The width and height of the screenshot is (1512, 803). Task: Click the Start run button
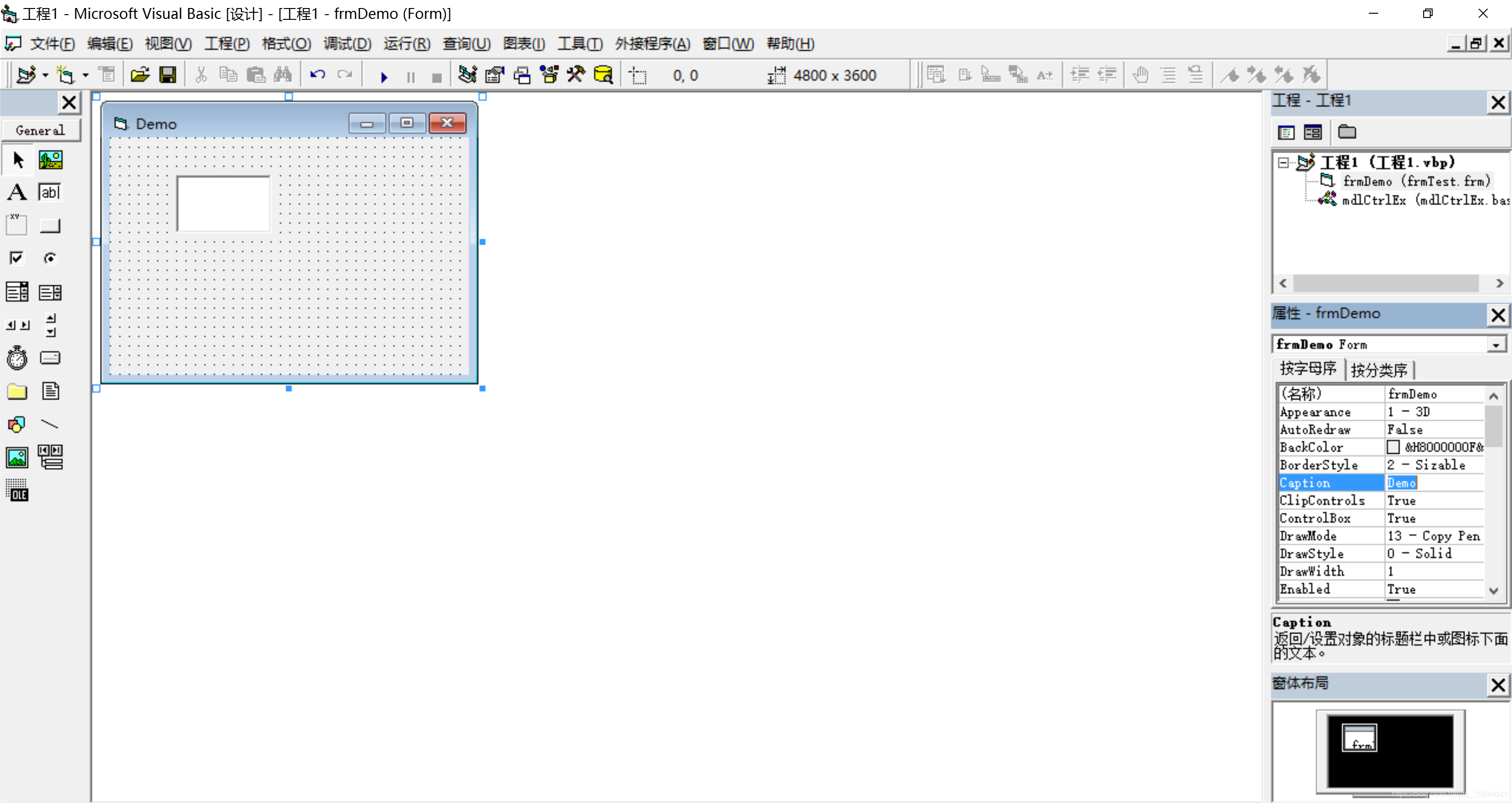[384, 76]
